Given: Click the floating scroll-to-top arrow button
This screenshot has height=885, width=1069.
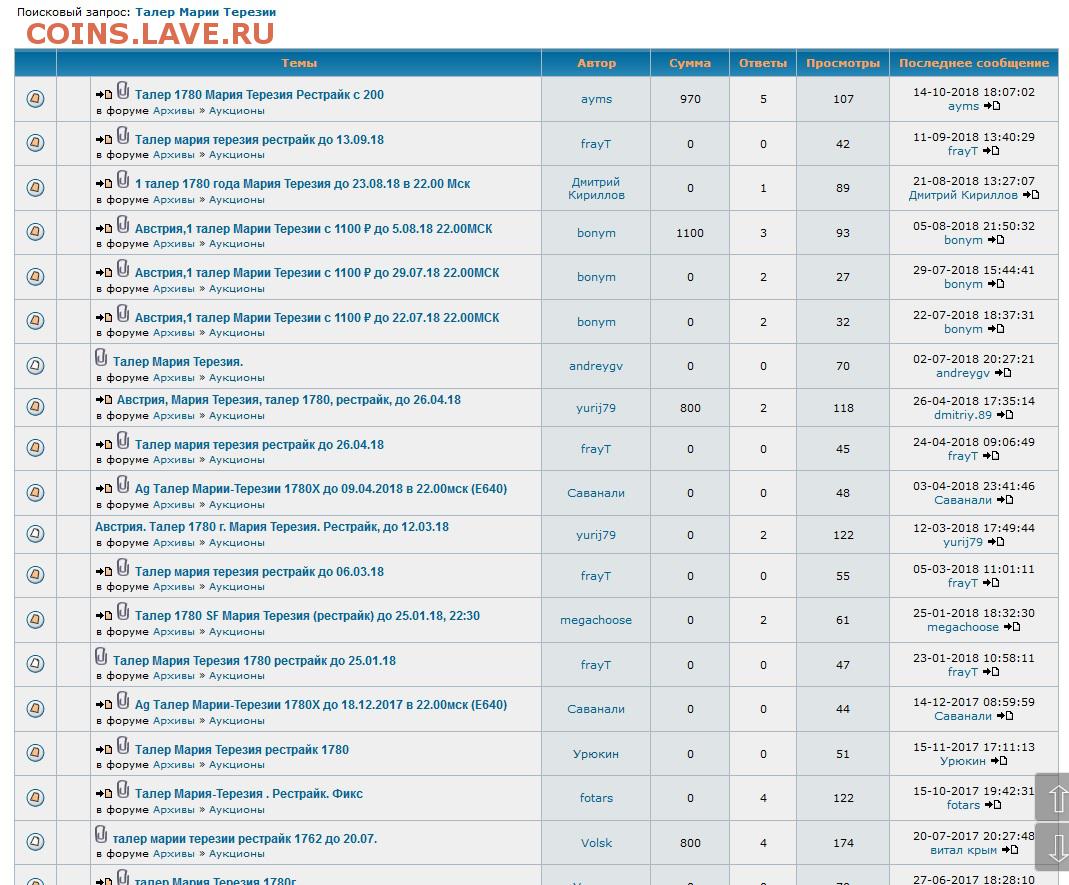Looking at the screenshot, I should 1053,798.
